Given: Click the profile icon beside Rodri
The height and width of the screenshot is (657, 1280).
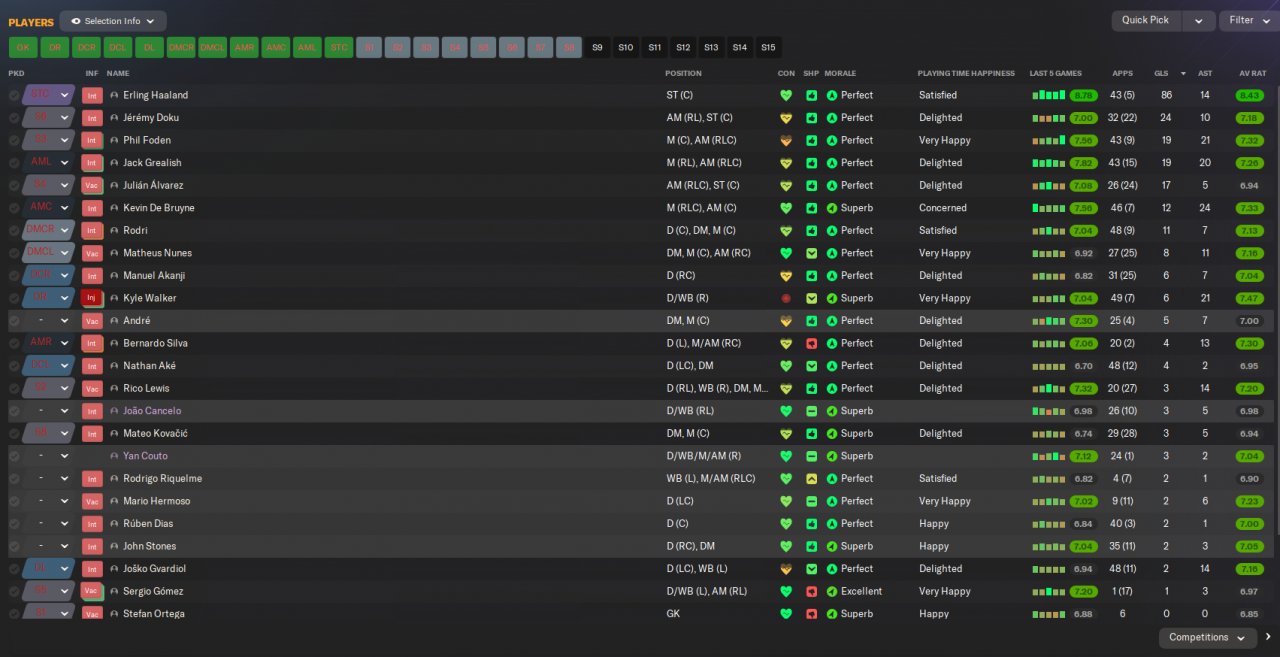Looking at the screenshot, I should (x=114, y=230).
